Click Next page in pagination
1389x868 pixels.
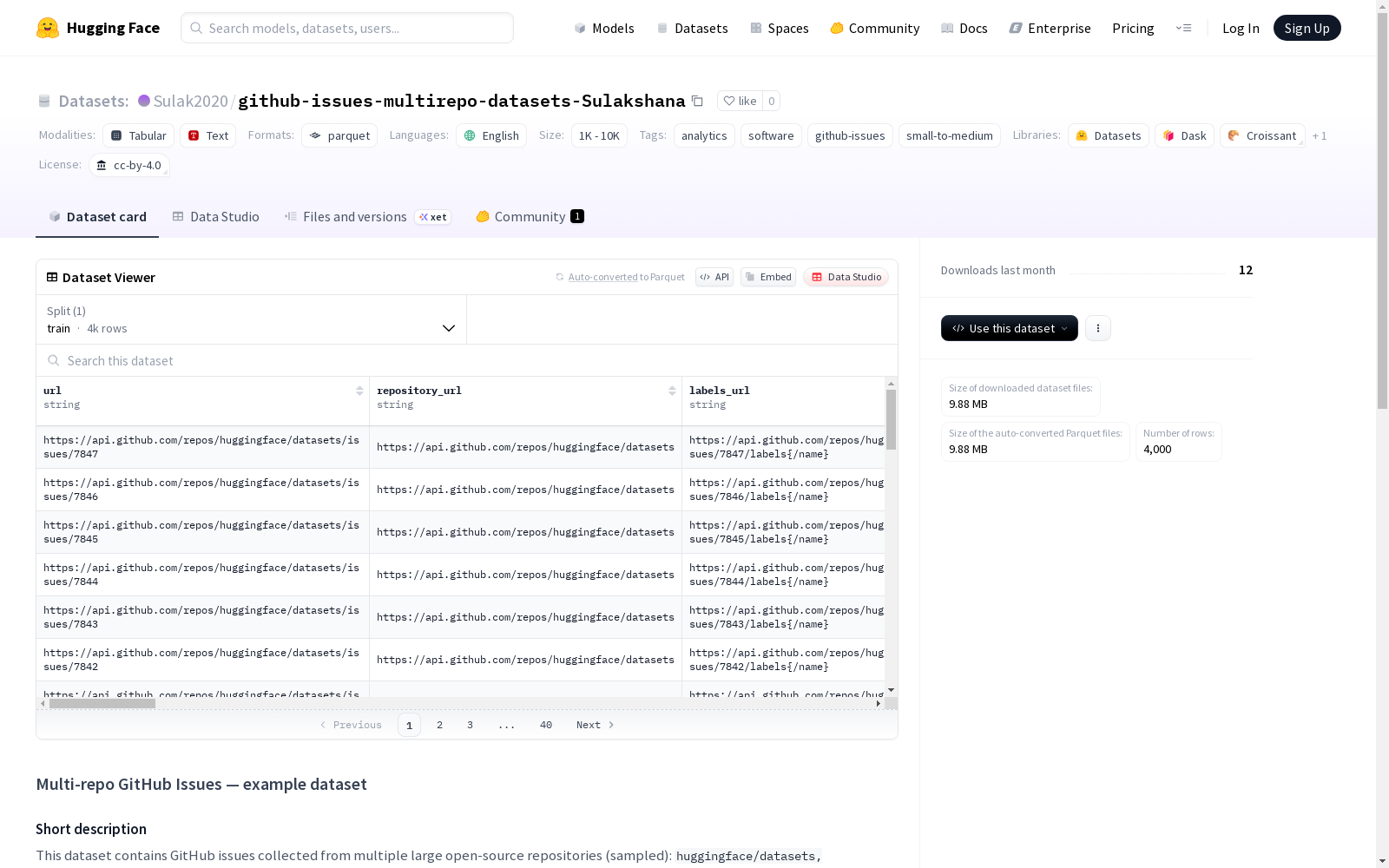pyautogui.click(x=596, y=725)
